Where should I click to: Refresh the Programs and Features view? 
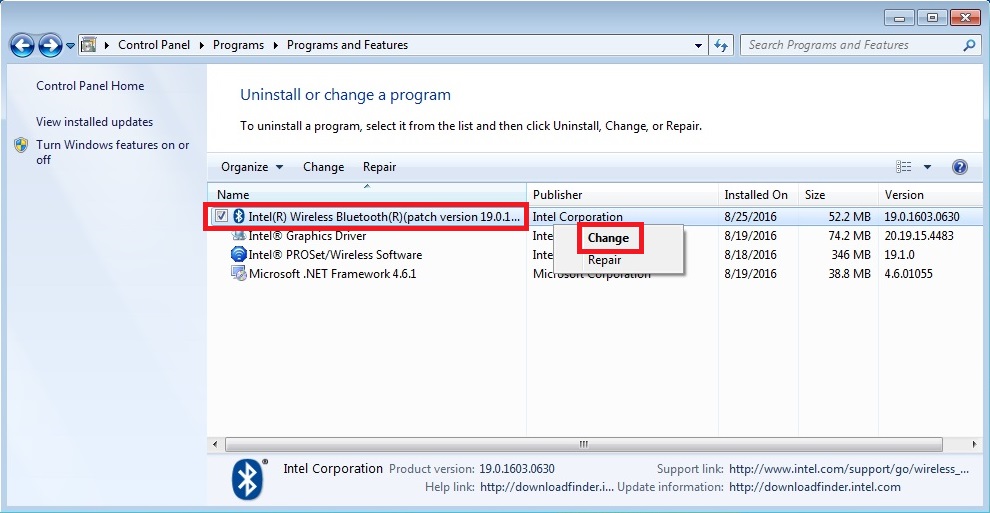pos(720,45)
